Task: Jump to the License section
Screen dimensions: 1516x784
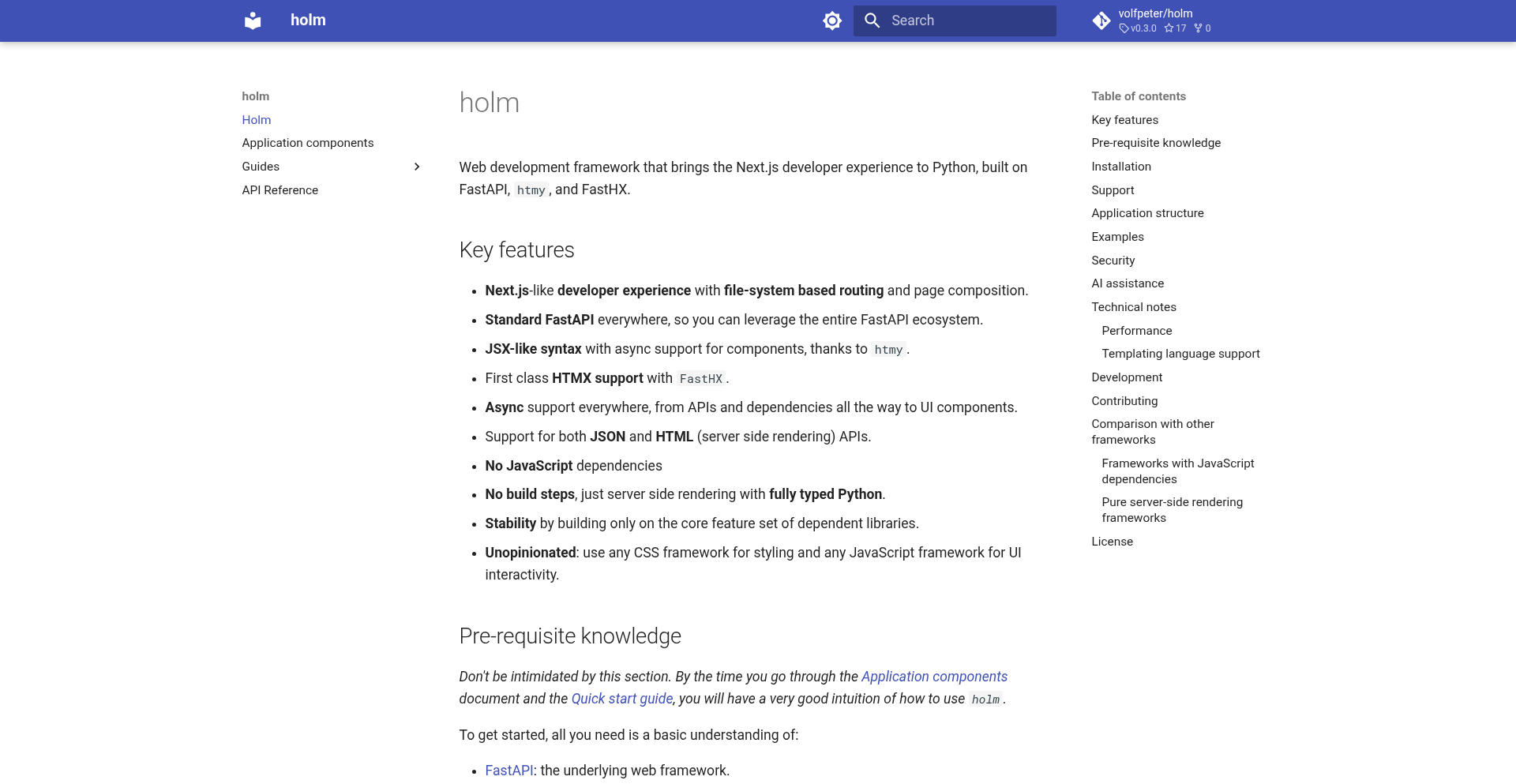Action: [1112, 542]
